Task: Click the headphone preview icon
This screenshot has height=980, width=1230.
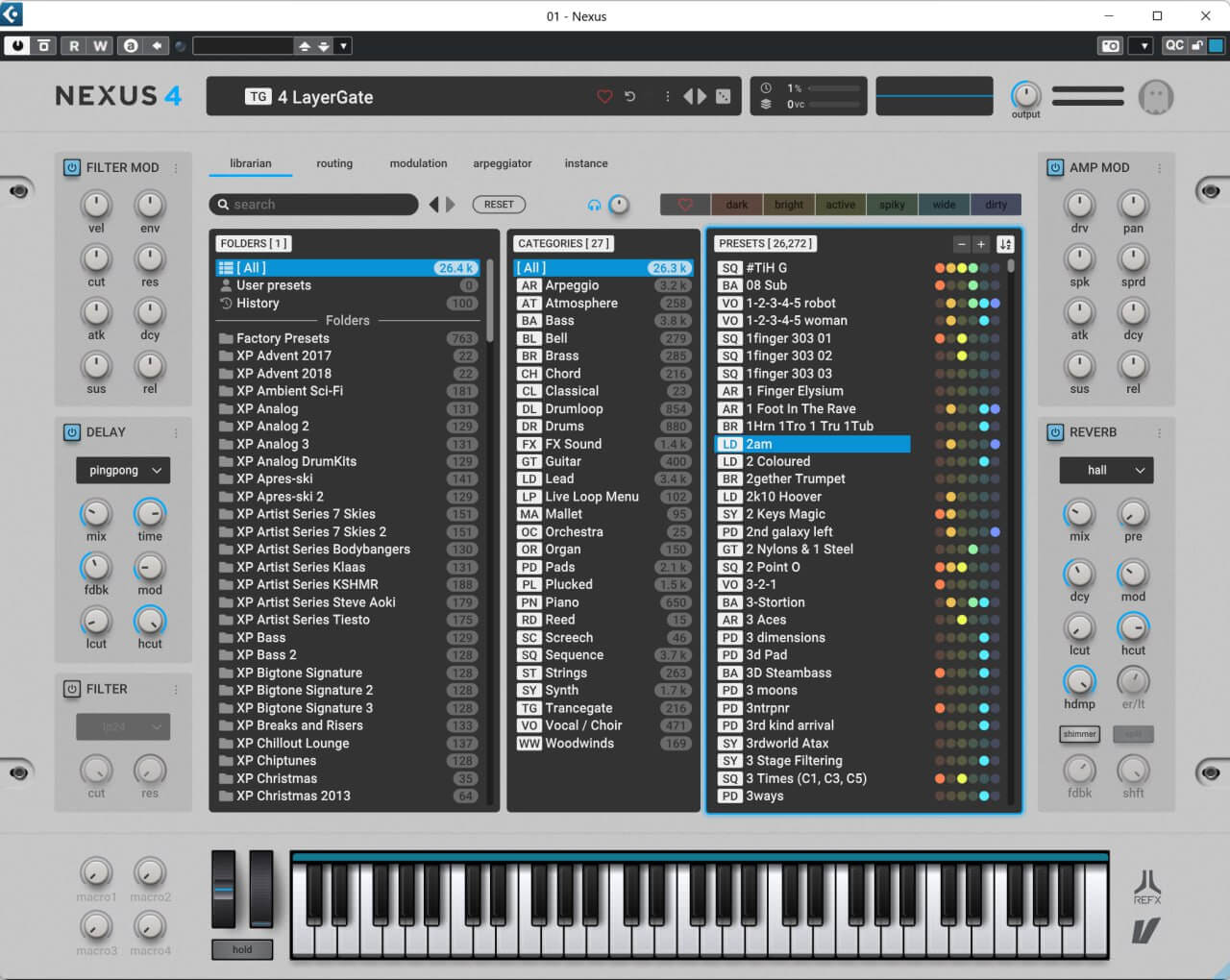Action: [594, 205]
